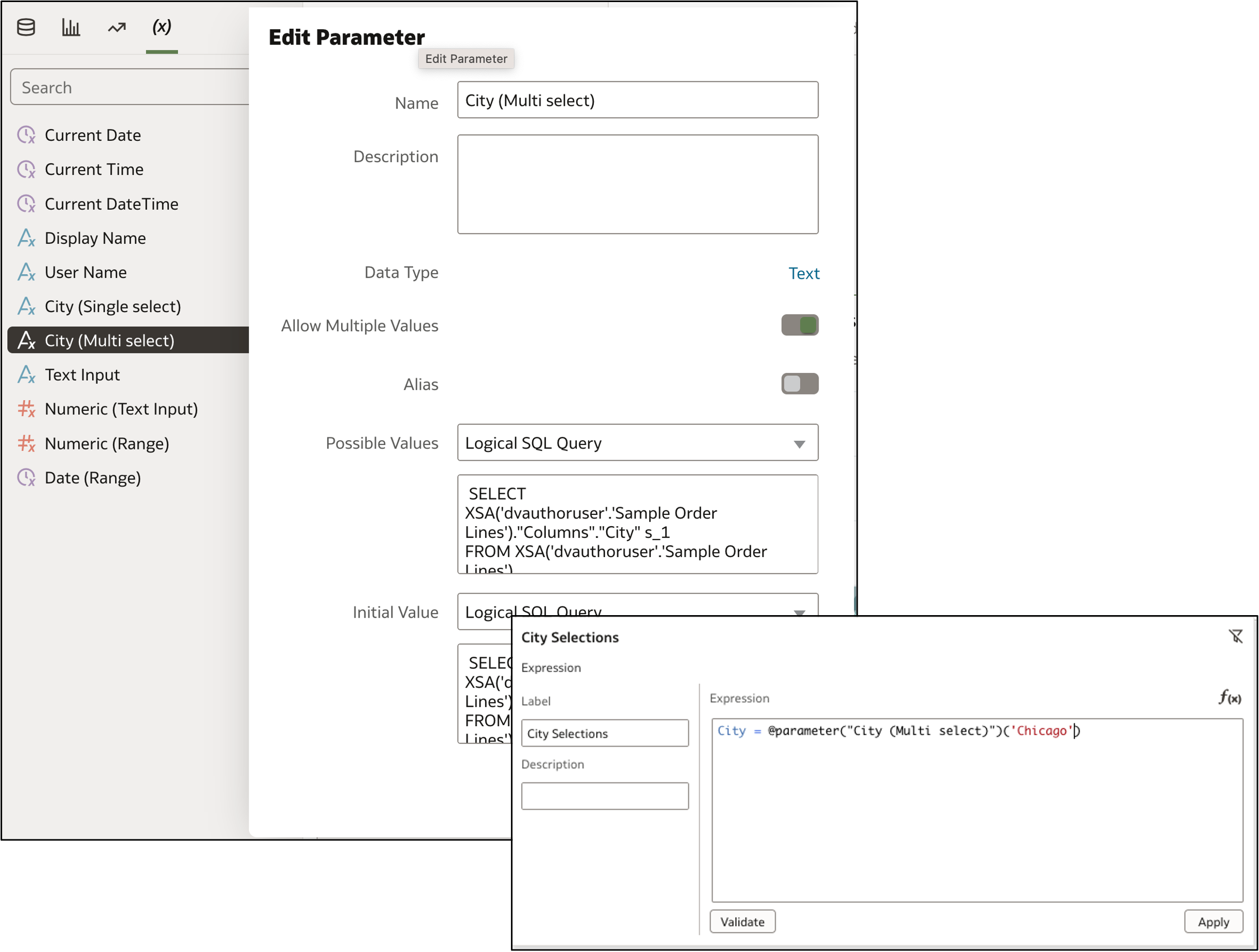Enable the Alias toggle
This screenshot has height=952, width=1259.
tap(800, 384)
